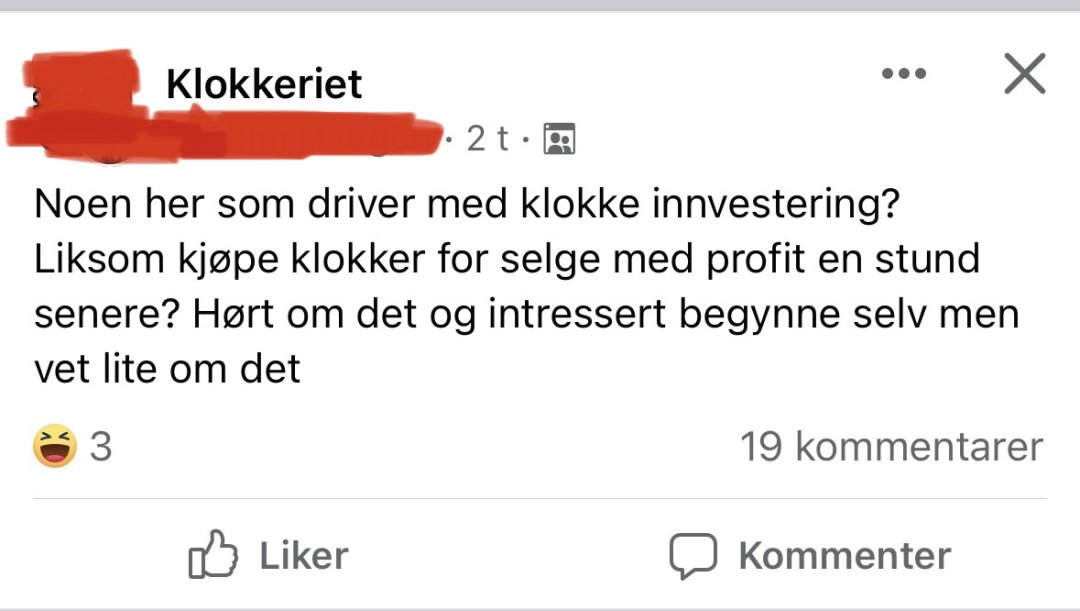Click the line starting "senere? Hørt om det"
The image size is (1080, 611).
coord(526,314)
